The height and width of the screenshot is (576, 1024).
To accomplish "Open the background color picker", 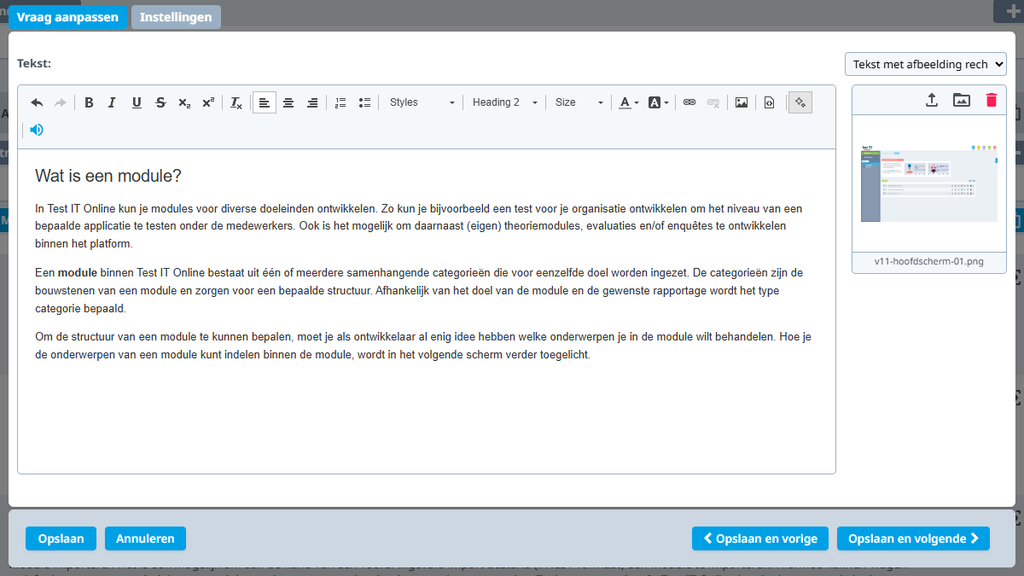I will tap(658, 103).
